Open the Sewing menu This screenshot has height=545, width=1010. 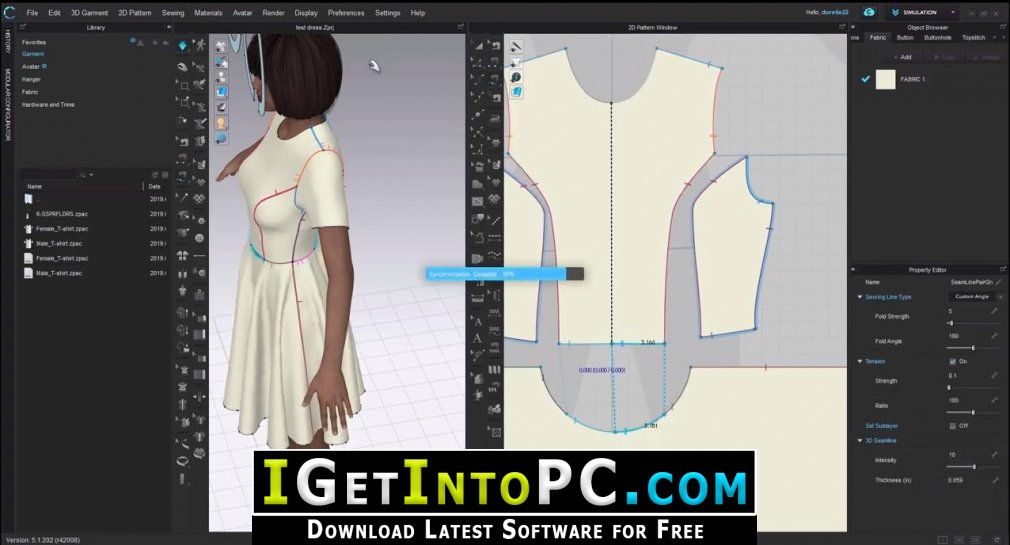173,13
